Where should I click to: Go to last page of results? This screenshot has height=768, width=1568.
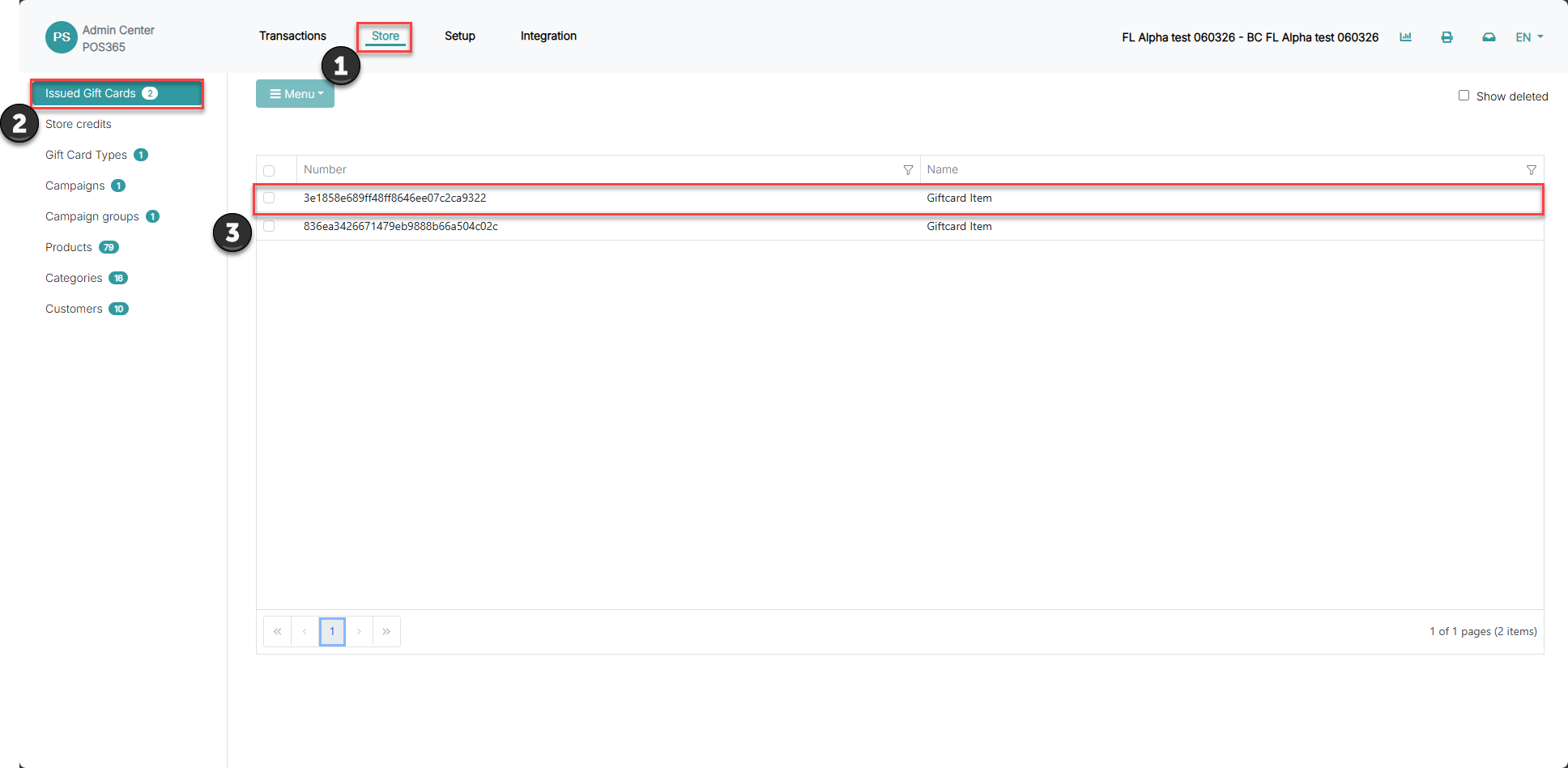pyautogui.click(x=386, y=631)
